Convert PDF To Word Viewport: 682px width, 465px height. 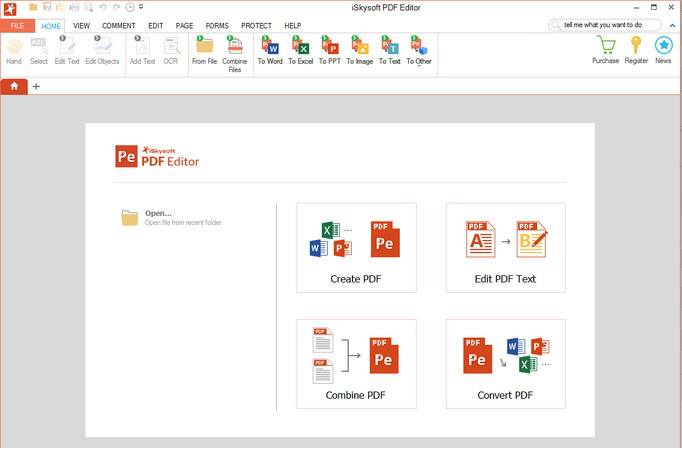[270, 51]
